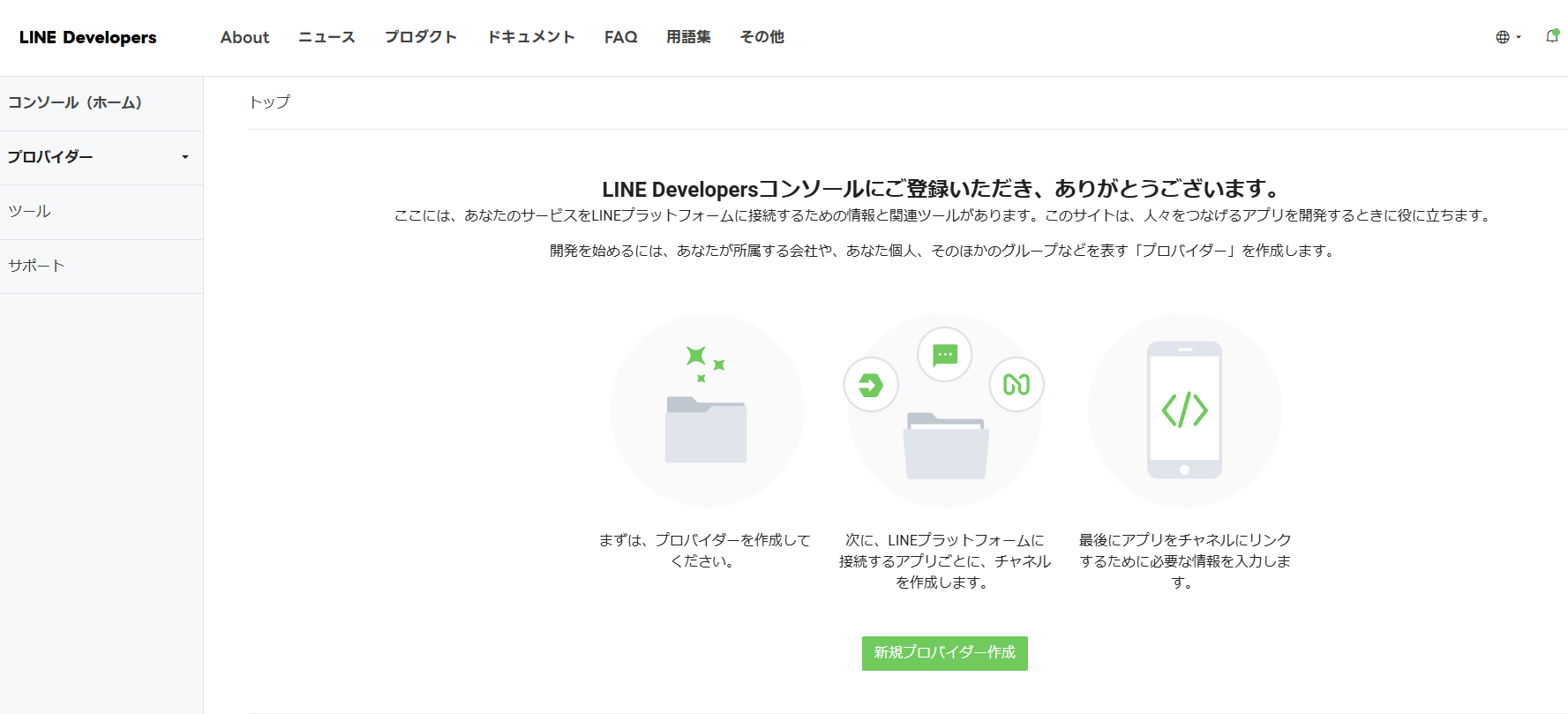This screenshot has width=1568, height=714.
Task: Open the 用語集 menu item
Action: click(688, 37)
